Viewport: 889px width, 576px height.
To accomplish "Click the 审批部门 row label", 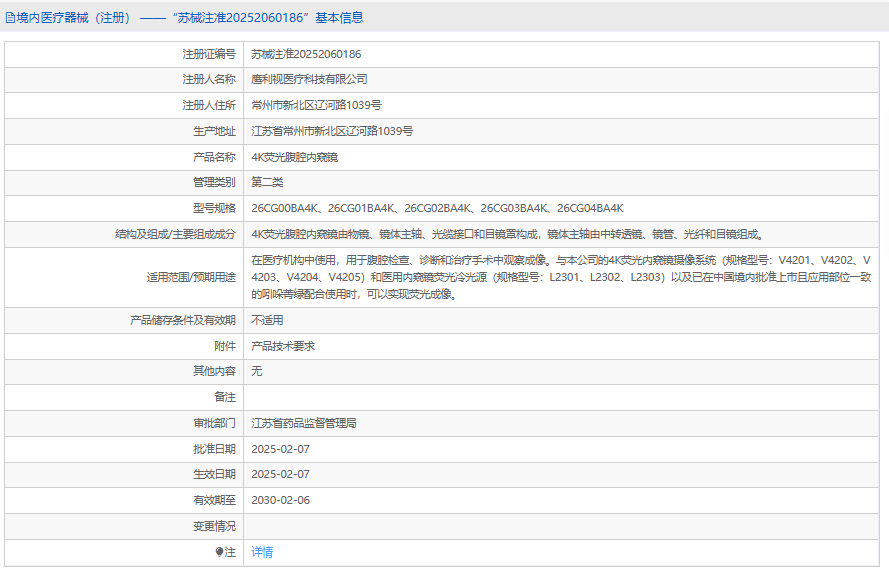I will (214, 423).
